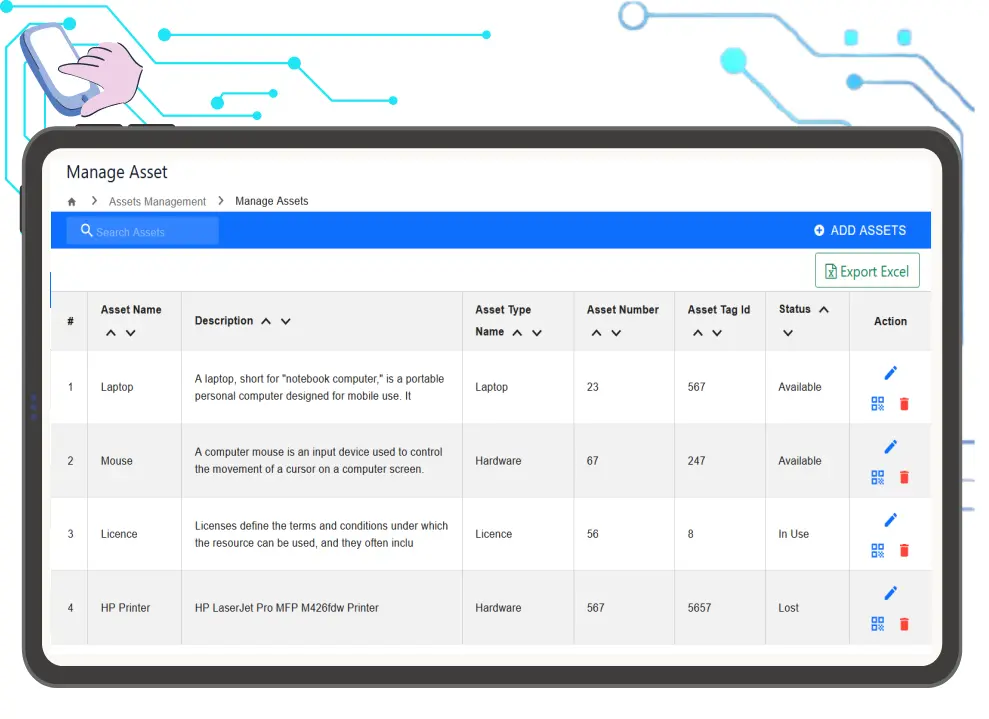Screen dimensions: 989x719
Task: Click asset number 23
Action: (x=592, y=387)
